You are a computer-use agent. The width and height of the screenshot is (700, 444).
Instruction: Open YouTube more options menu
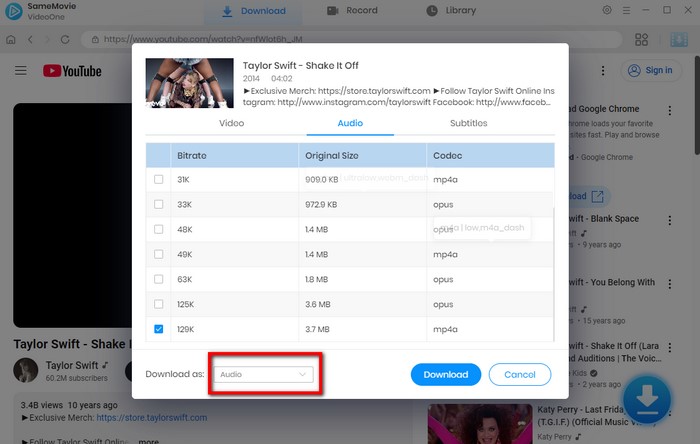point(603,71)
